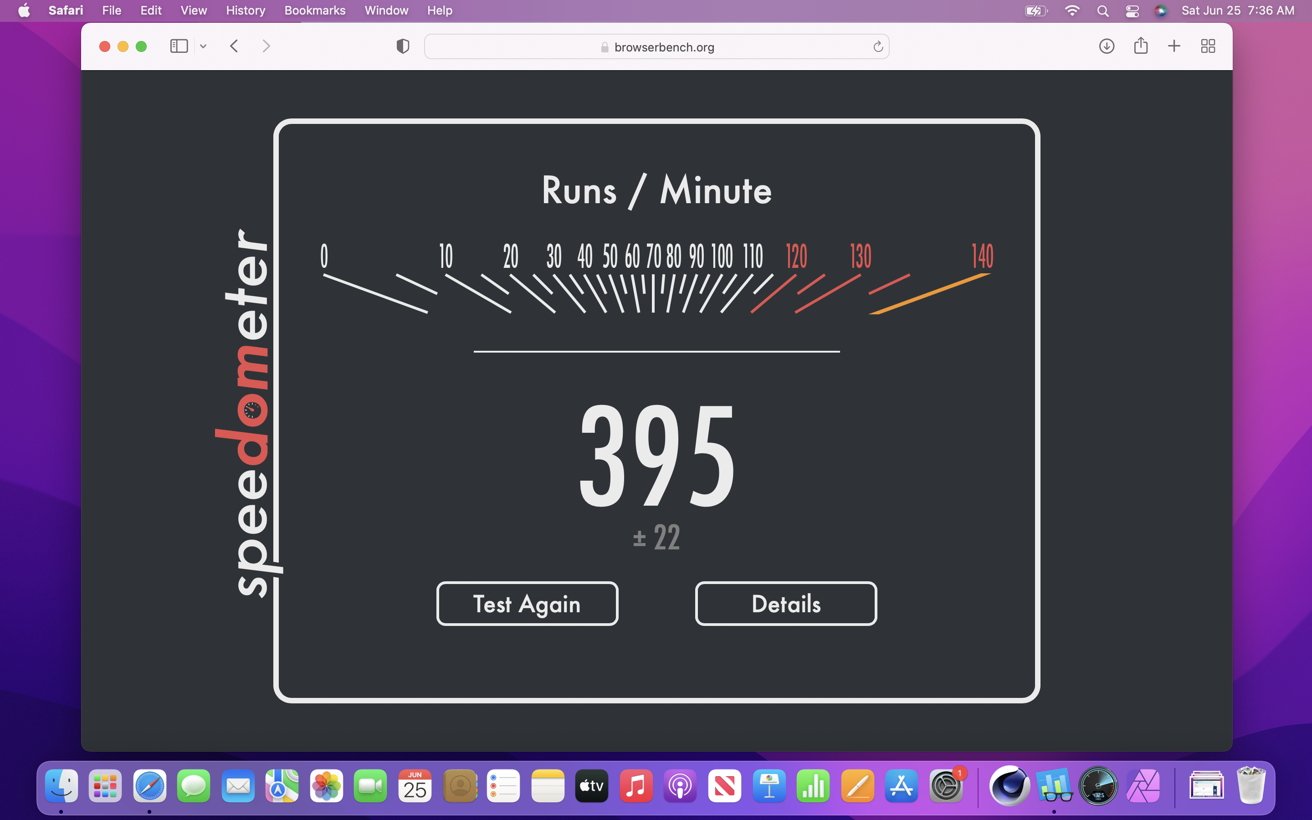
Task: Open the File menu
Action: click(112, 10)
